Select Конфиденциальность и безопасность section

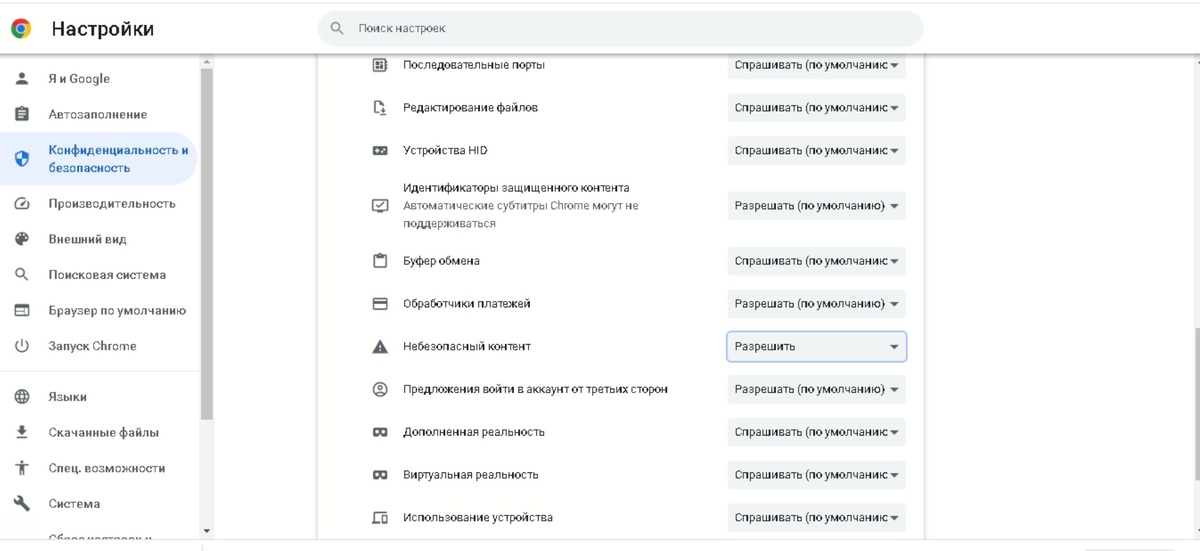[99, 159]
